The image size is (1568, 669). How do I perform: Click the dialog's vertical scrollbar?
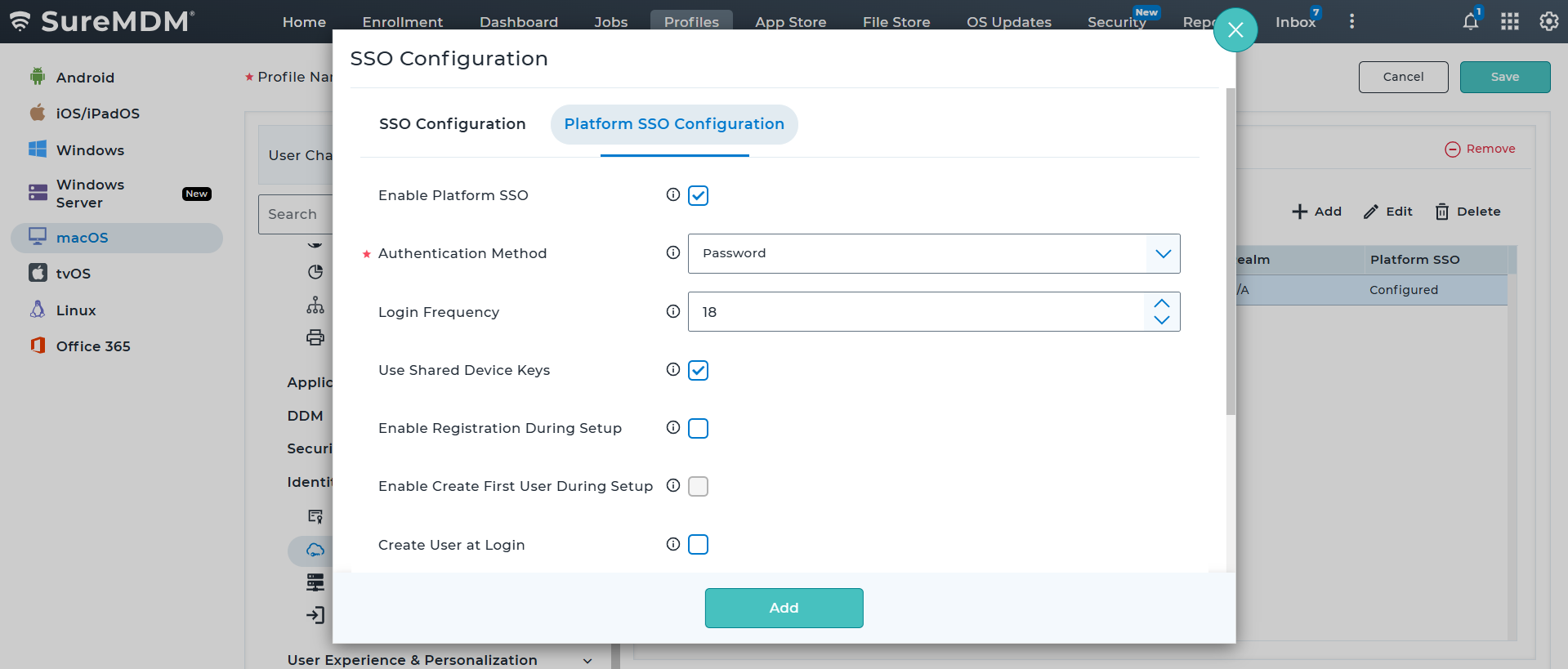click(x=1231, y=252)
